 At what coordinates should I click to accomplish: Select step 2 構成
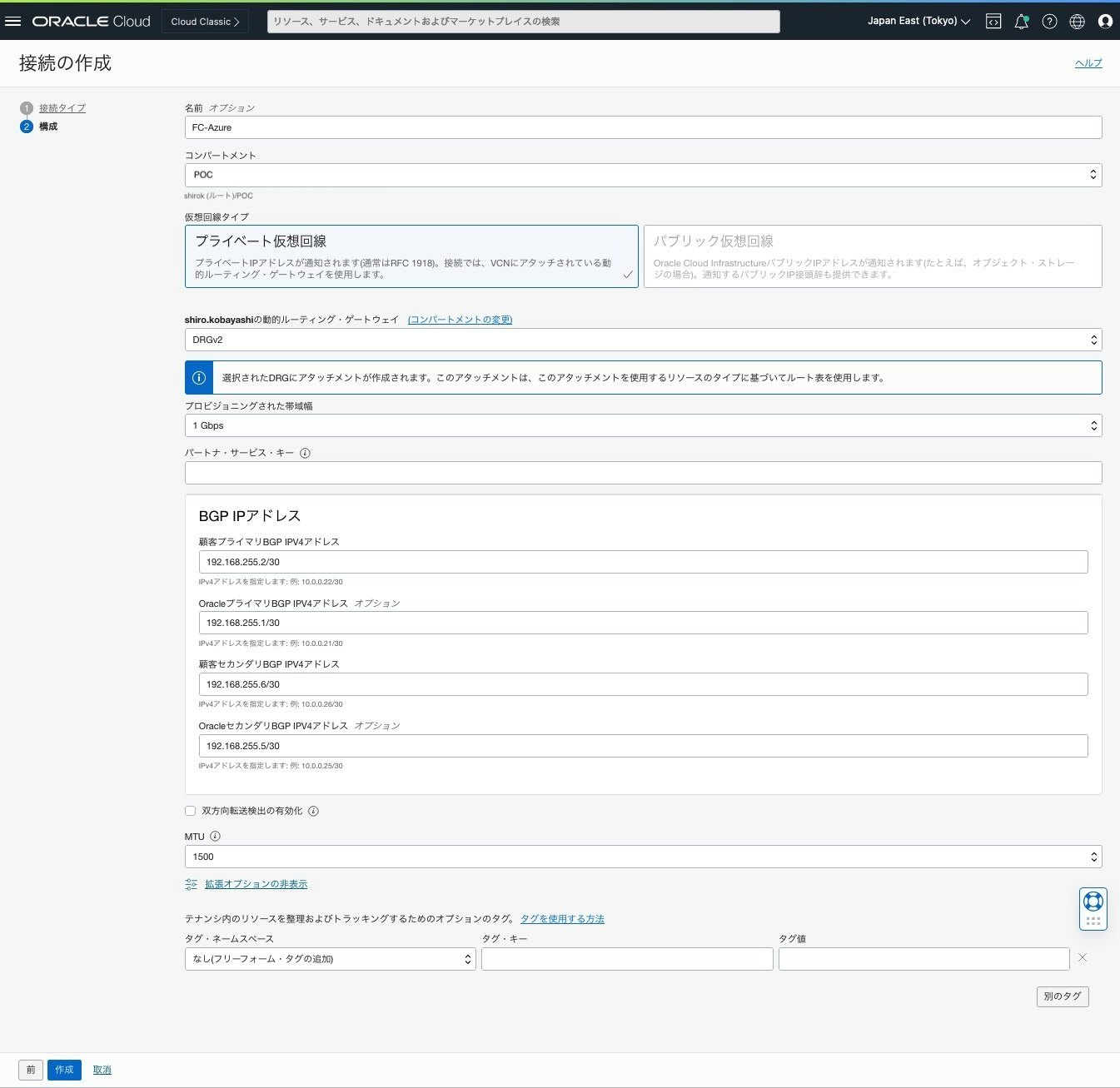(48, 127)
